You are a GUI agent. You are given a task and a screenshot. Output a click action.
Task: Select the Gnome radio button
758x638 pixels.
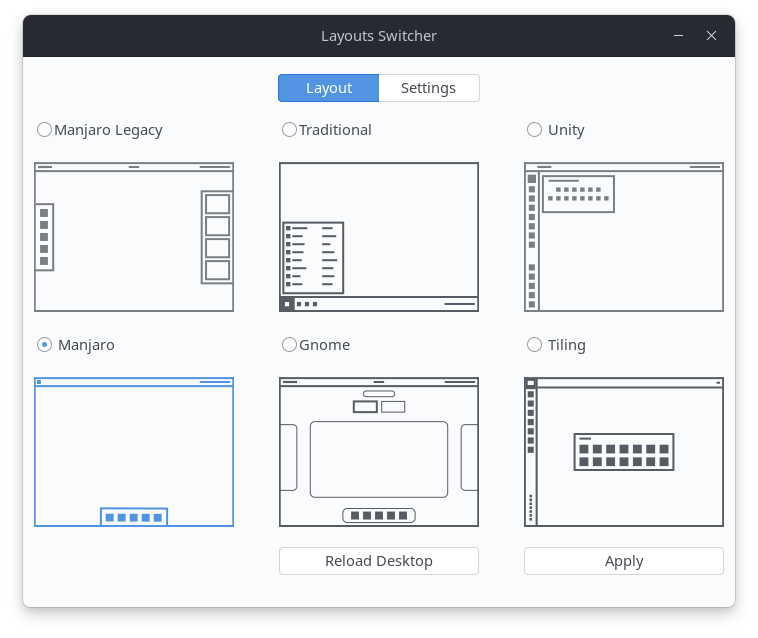[289, 345]
